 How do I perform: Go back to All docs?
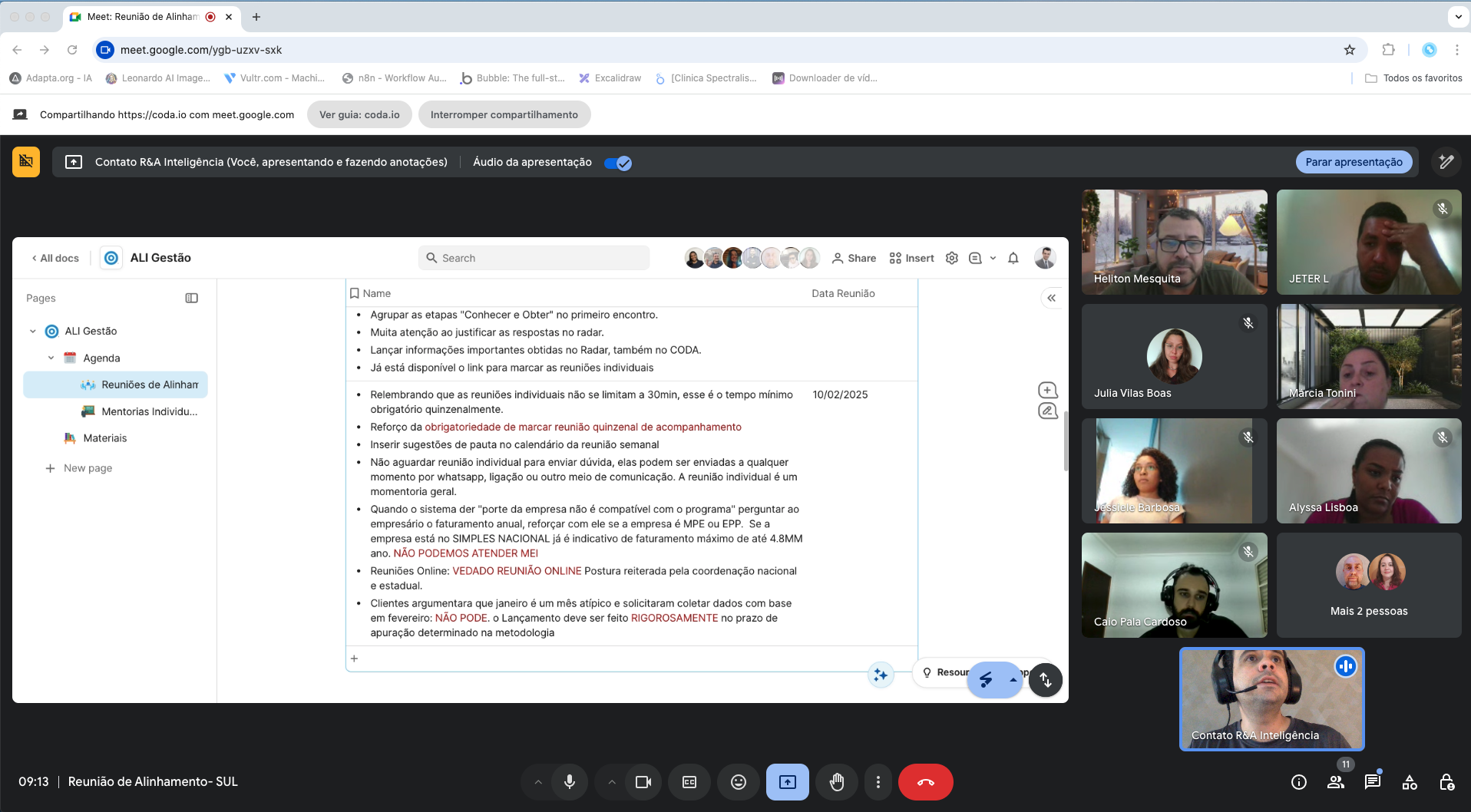coord(55,258)
